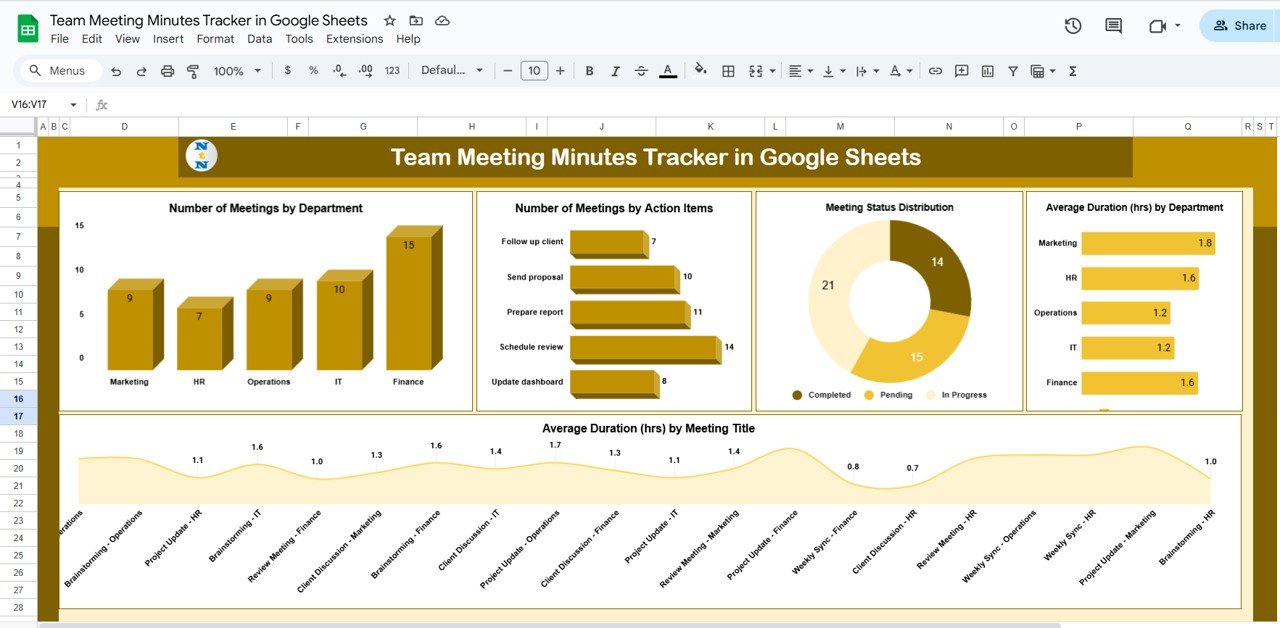Format selection as currency
The height and width of the screenshot is (628, 1280).
[287, 70]
